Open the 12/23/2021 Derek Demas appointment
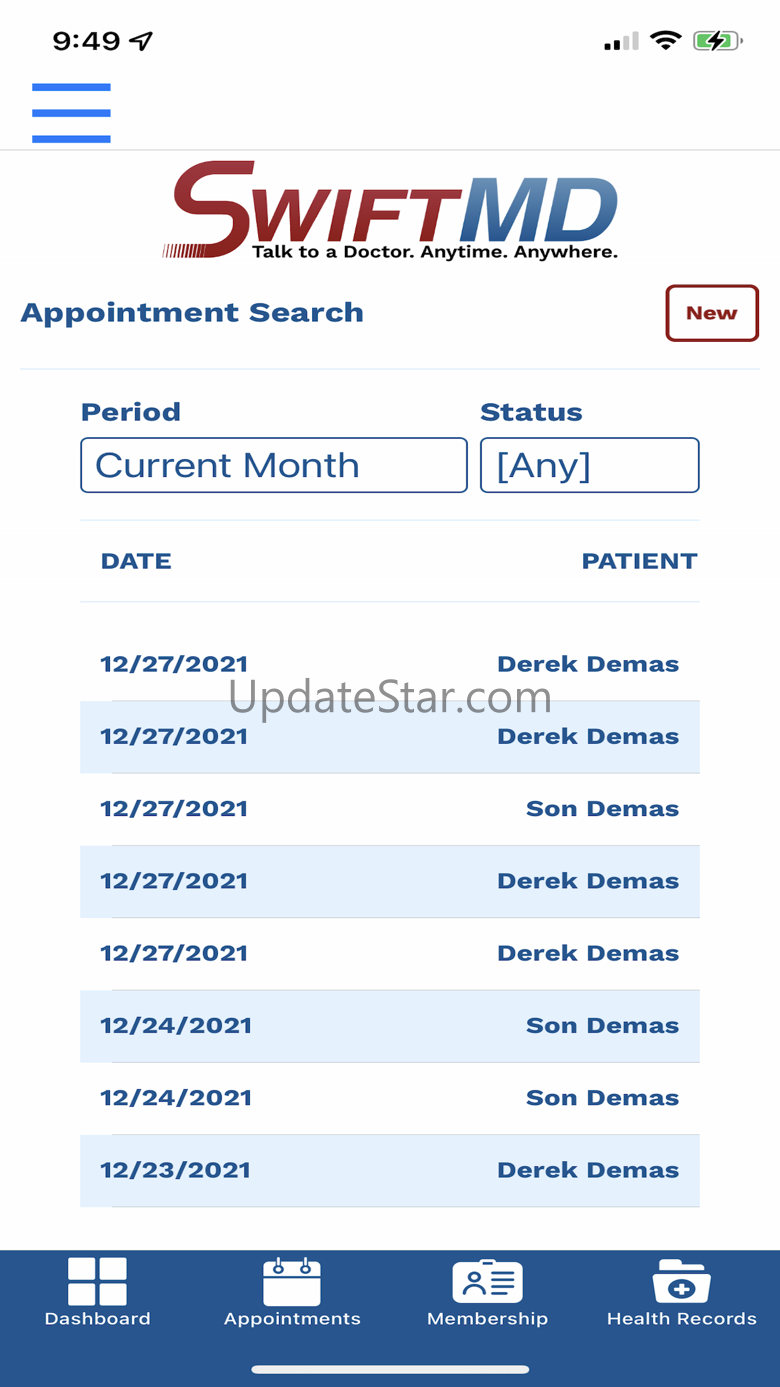This screenshot has height=1387, width=780. (x=390, y=1170)
